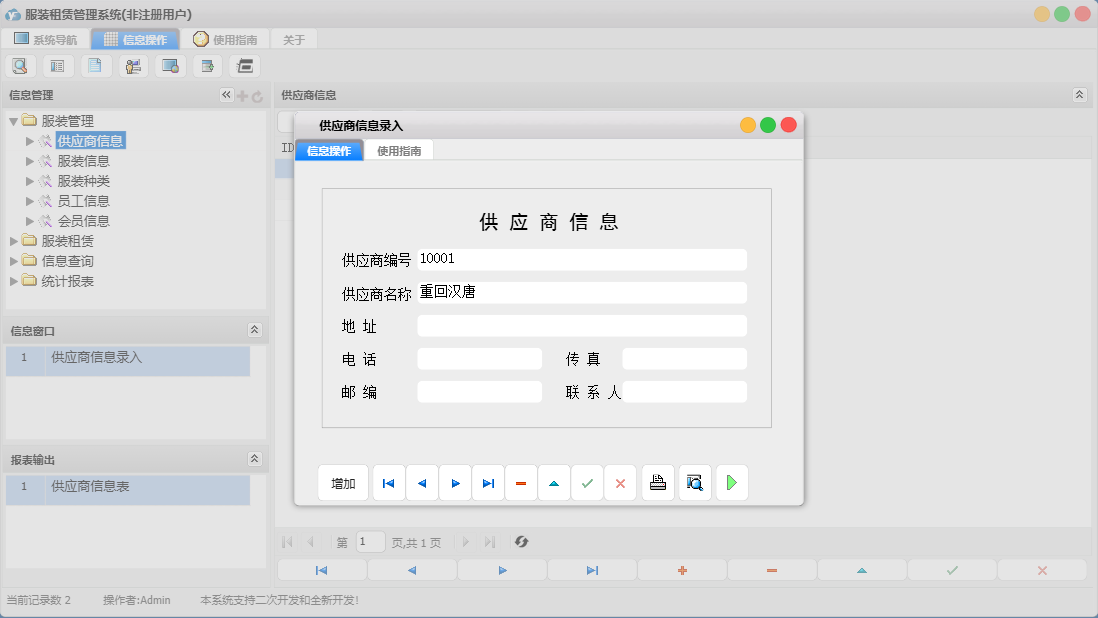This screenshot has height=618, width=1098.
Task: Collapse the 信息管理 sidebar panel
Action: (226, 95)
